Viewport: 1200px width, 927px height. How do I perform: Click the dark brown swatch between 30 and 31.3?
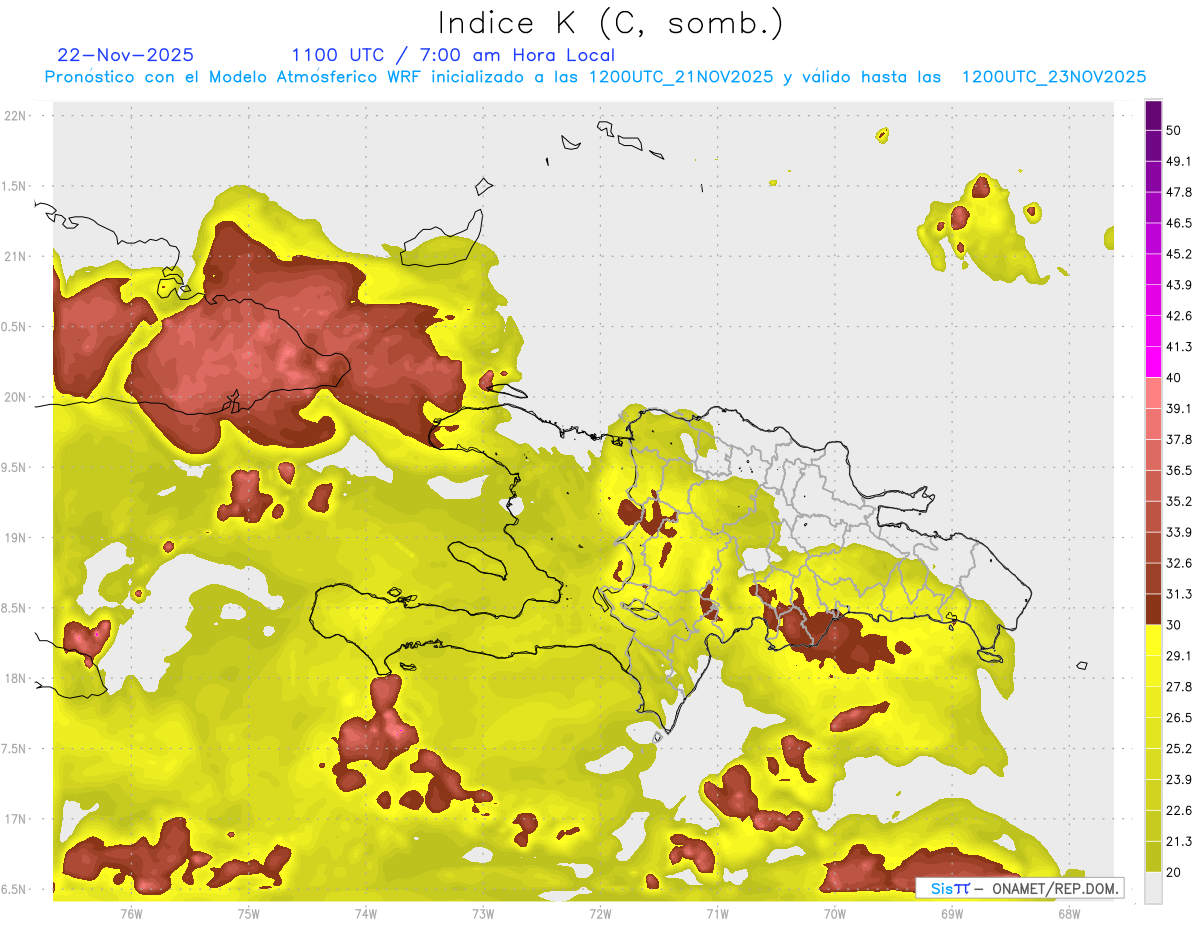click(1153, 610)
